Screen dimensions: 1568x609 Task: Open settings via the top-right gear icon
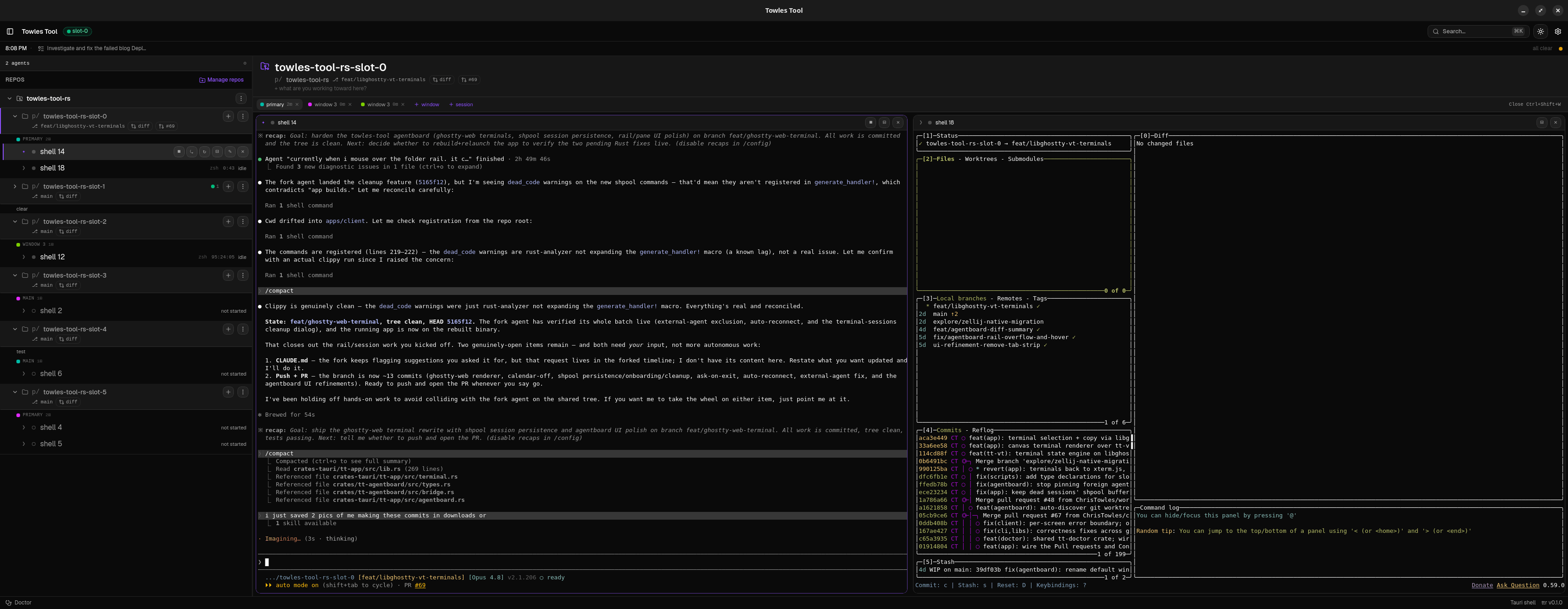pyautogui.click(x=1558, y=31)
